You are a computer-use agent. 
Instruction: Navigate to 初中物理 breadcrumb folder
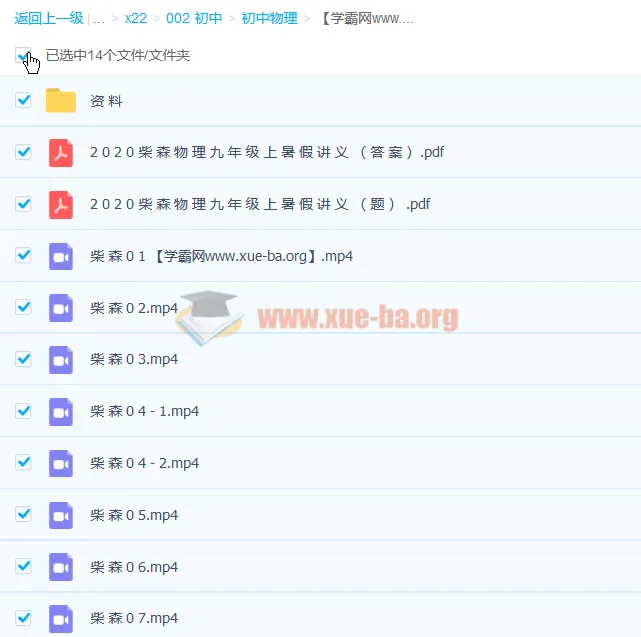(269, 18)
